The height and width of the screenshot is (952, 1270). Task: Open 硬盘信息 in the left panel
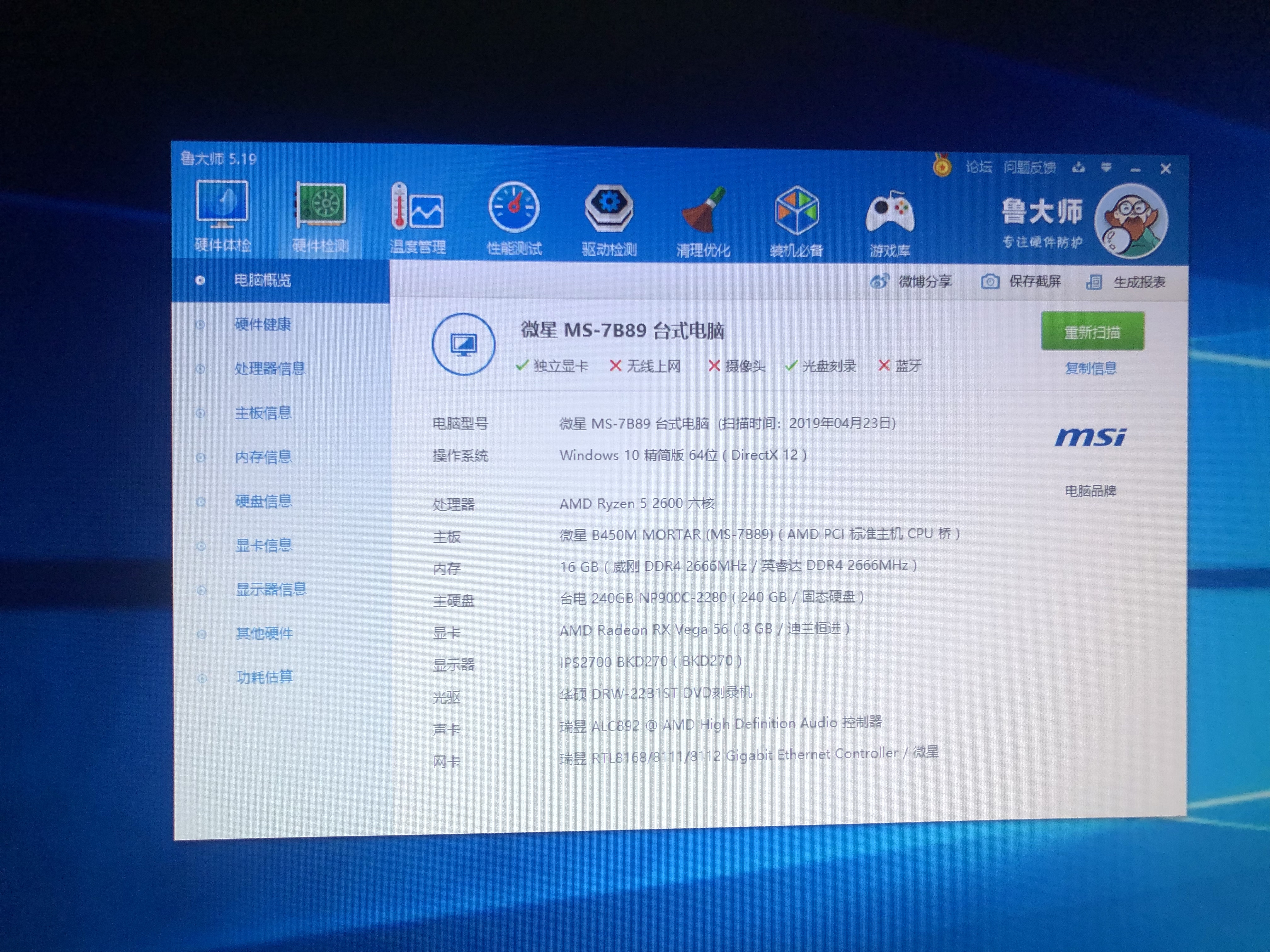264,501
